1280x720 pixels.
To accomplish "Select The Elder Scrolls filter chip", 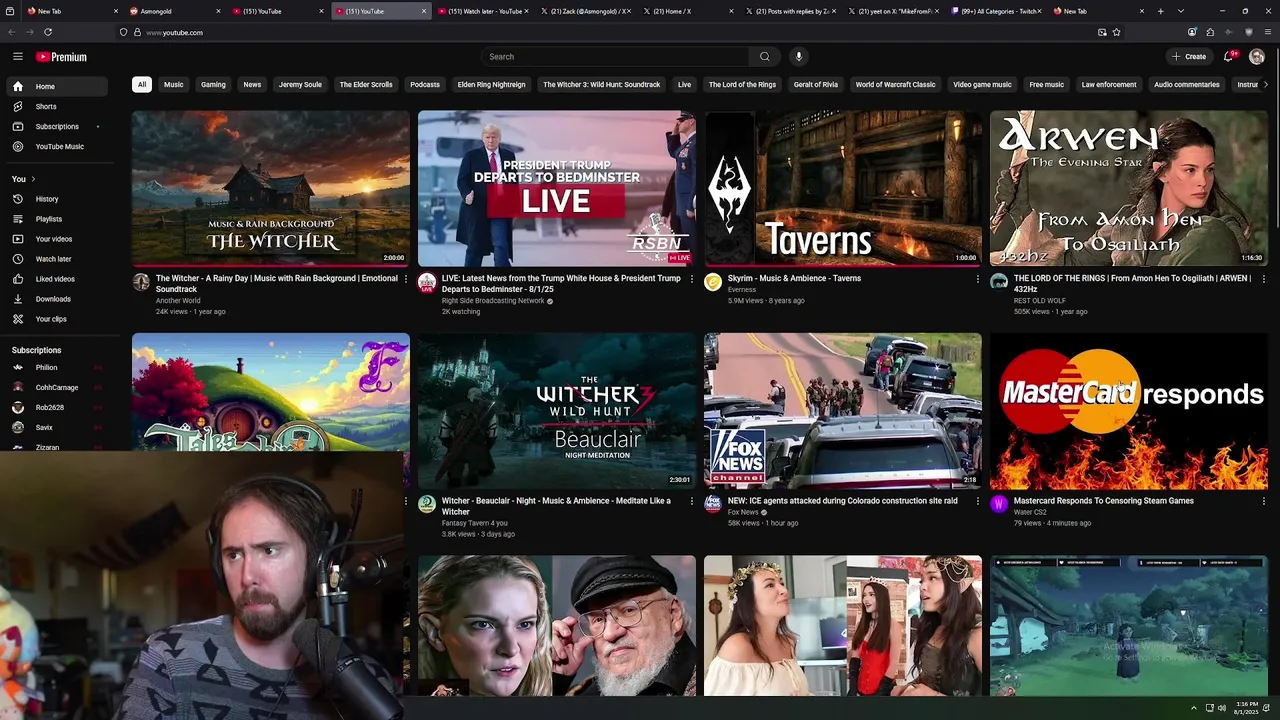I will tap(366, 85).
